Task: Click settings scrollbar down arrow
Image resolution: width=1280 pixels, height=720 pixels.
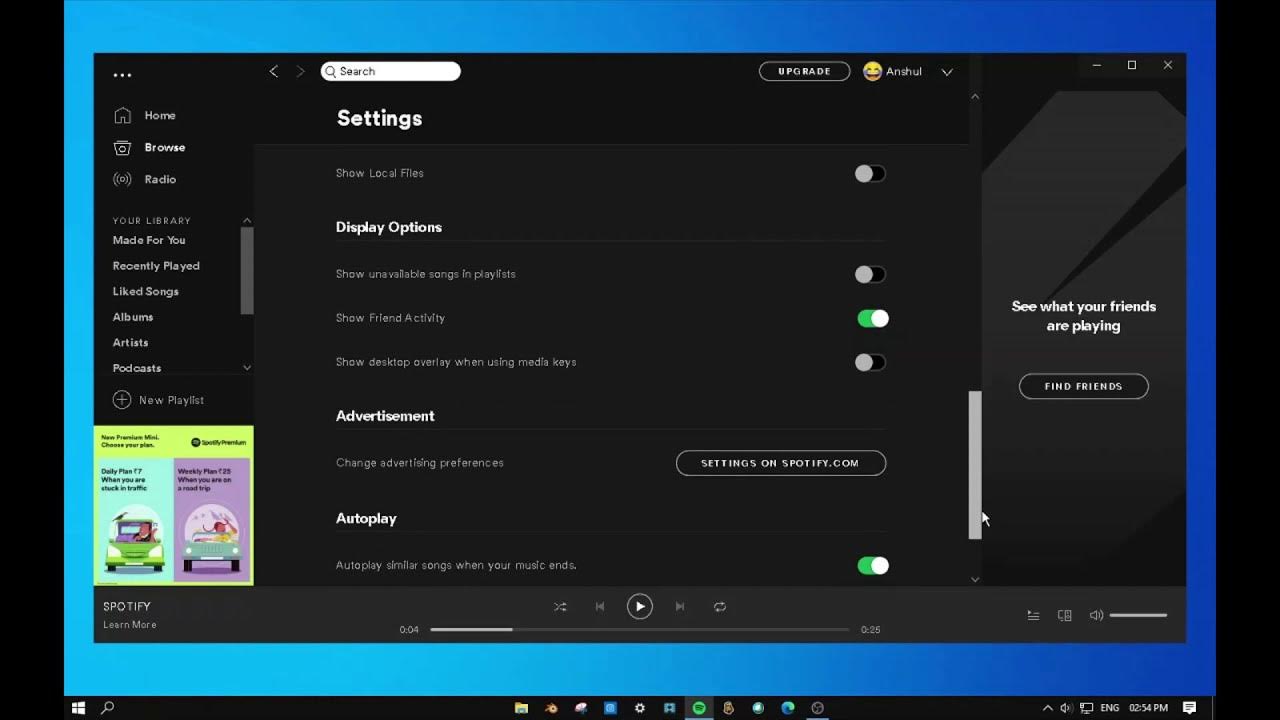Action: [975, 579]
